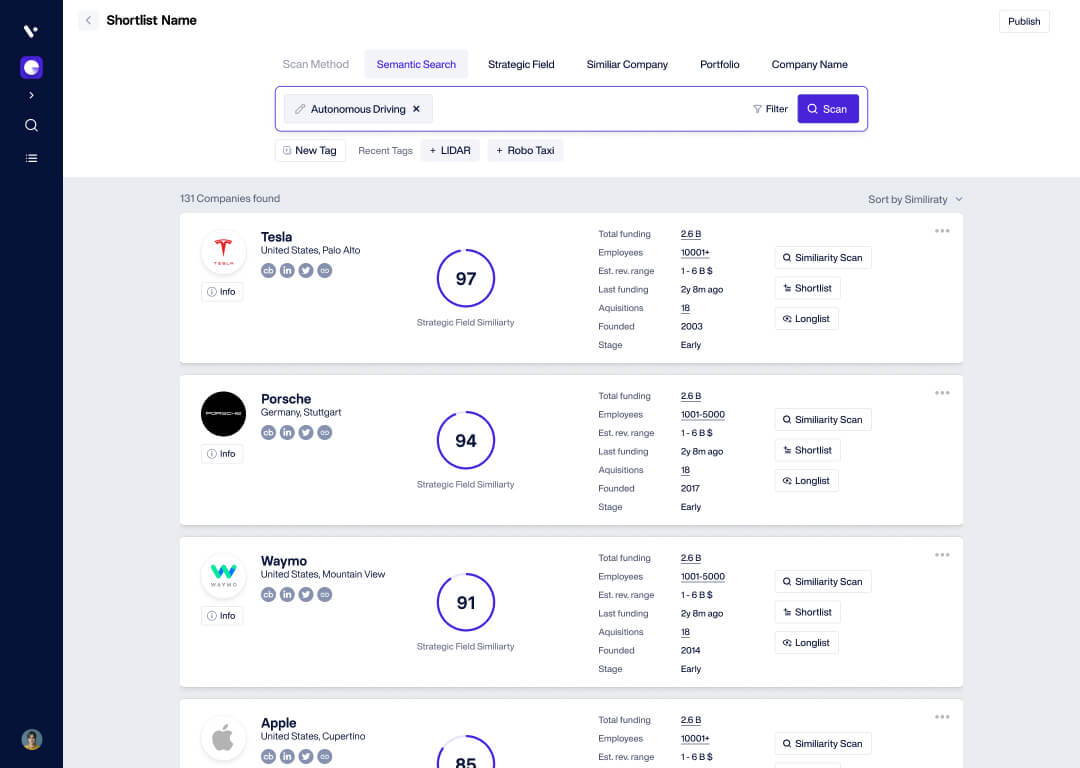This screenshot has height=768, width=1080.
Task: Open Porsche's LinkedIn icon
Action: tap(287, 433)
